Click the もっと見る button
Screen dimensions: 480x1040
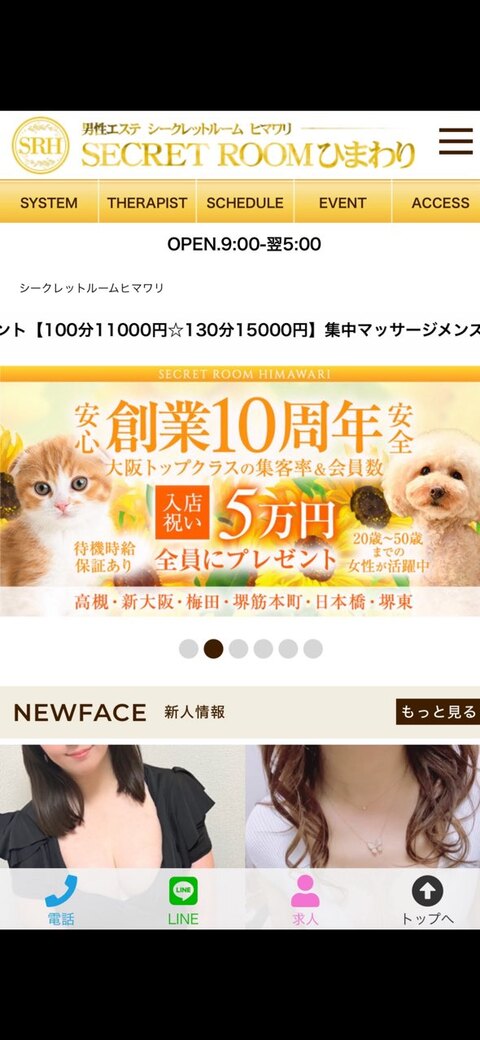tap(438, 712)
